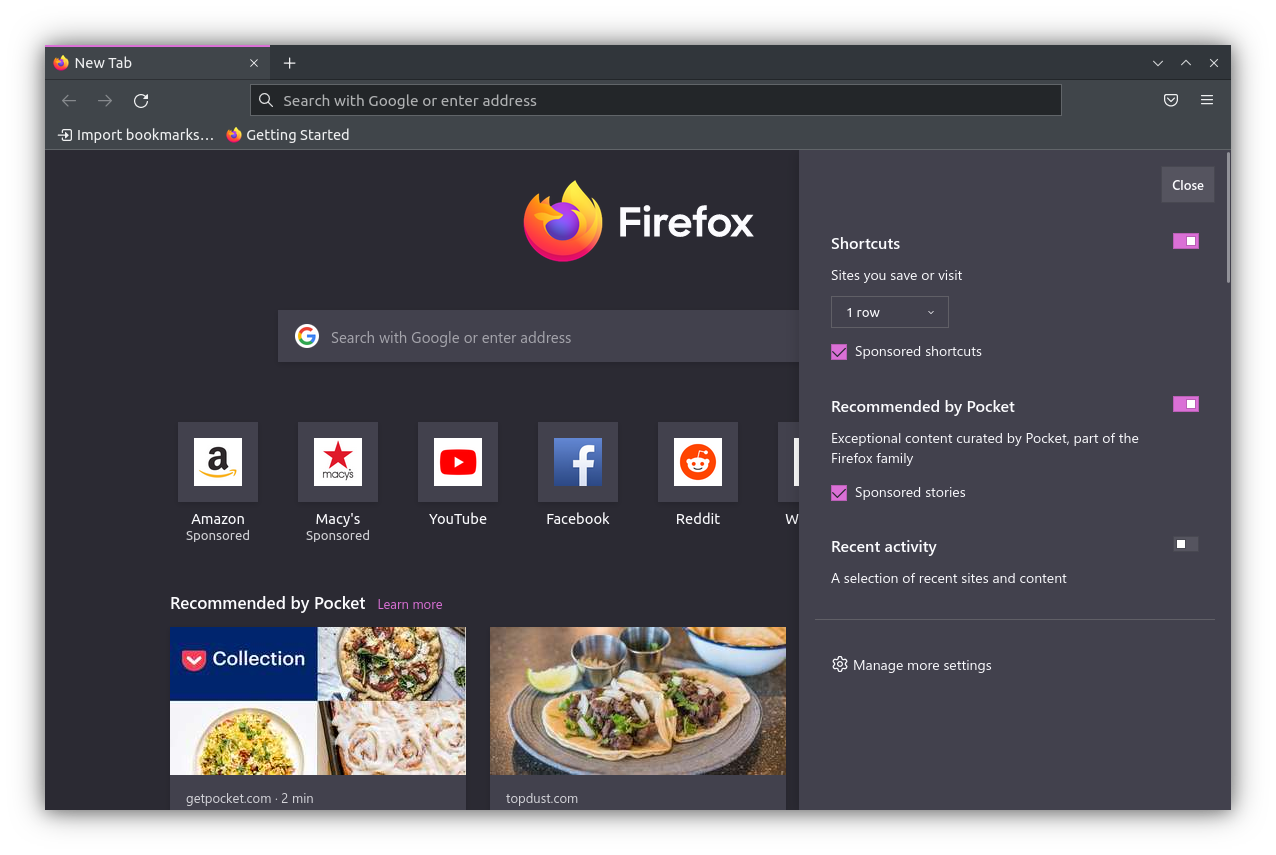Enable the Recent activity switch

pyautogui.click(x=1186, y=544)
